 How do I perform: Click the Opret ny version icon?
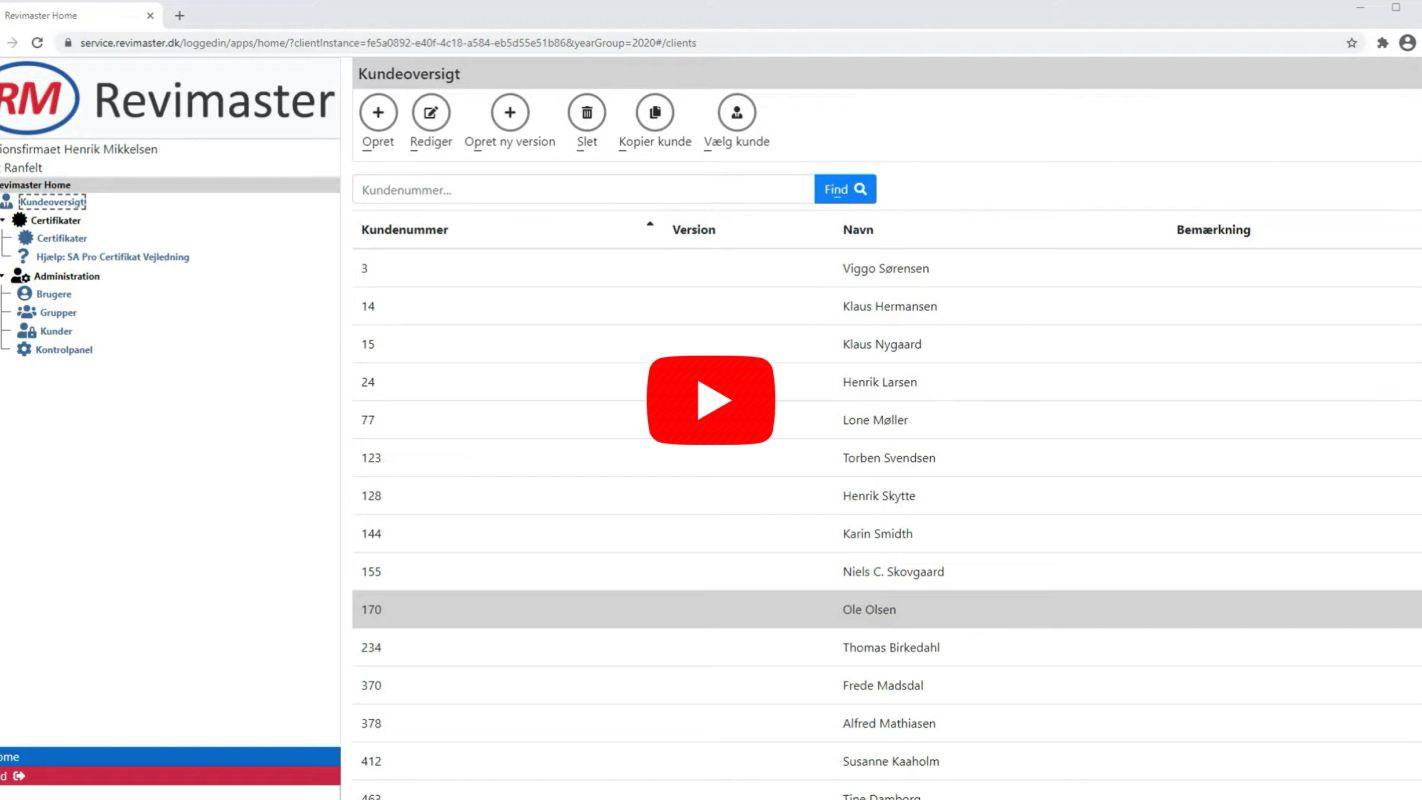pyautogui.click(x=510, y=113)
